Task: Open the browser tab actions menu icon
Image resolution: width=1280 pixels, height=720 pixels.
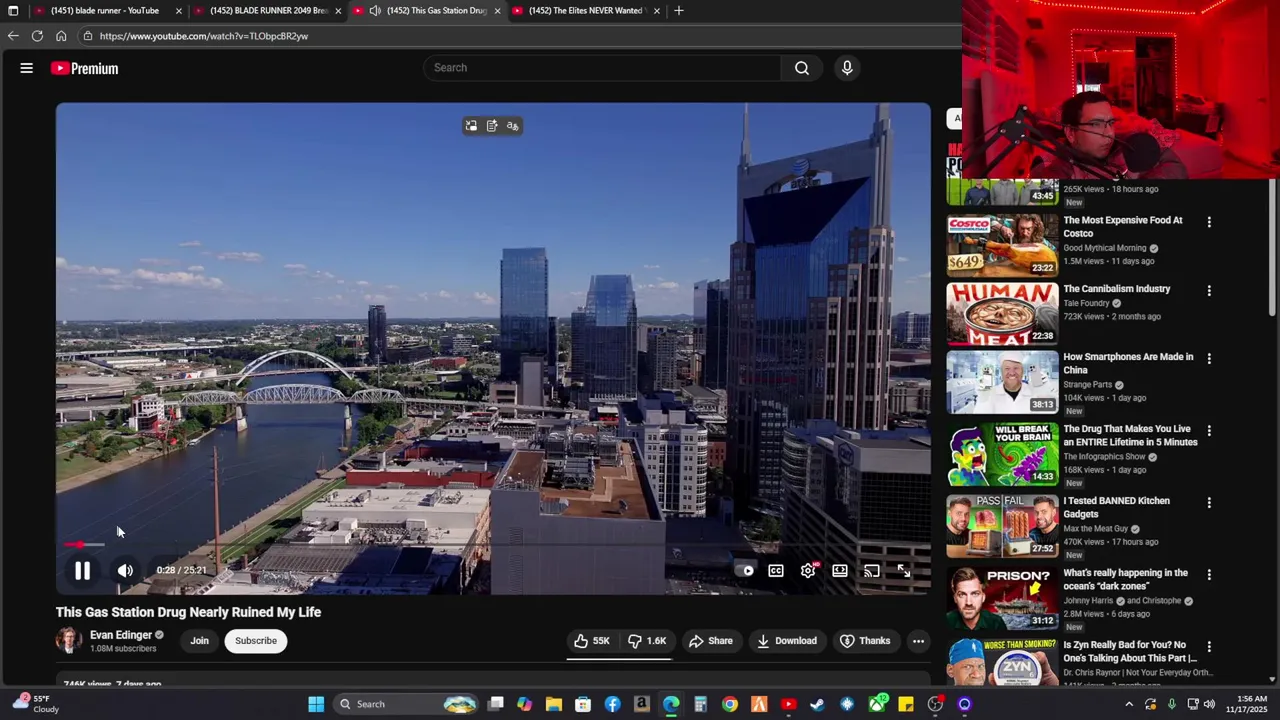Action: 13,11
